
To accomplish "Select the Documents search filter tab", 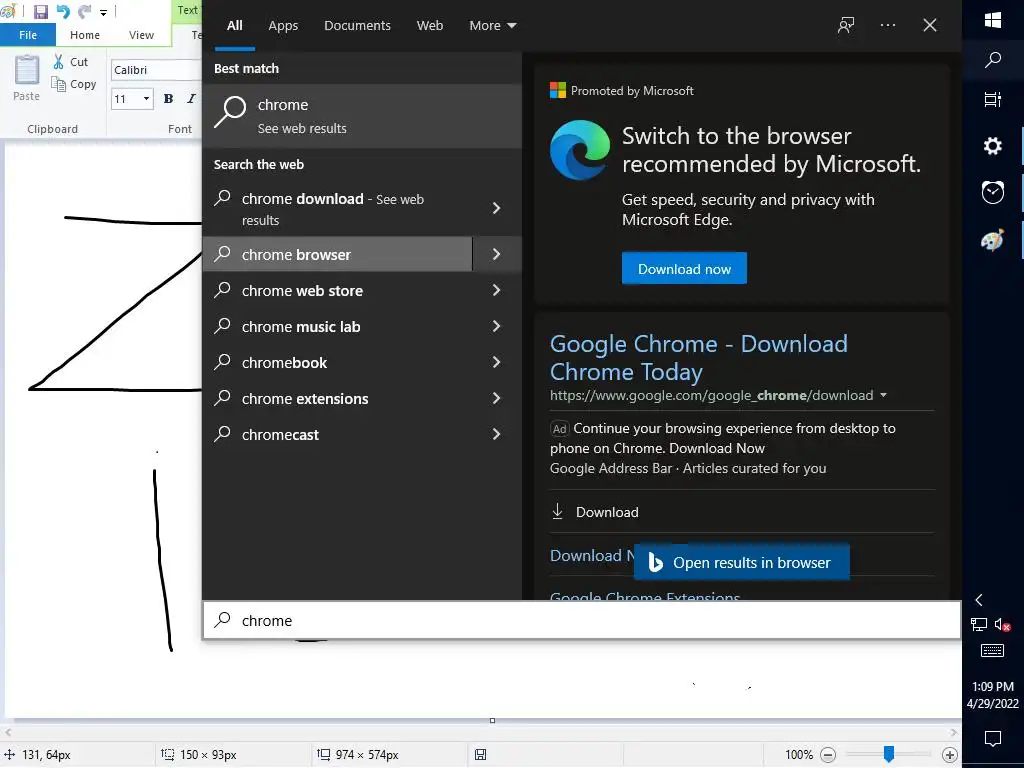I will coord(357,25).
